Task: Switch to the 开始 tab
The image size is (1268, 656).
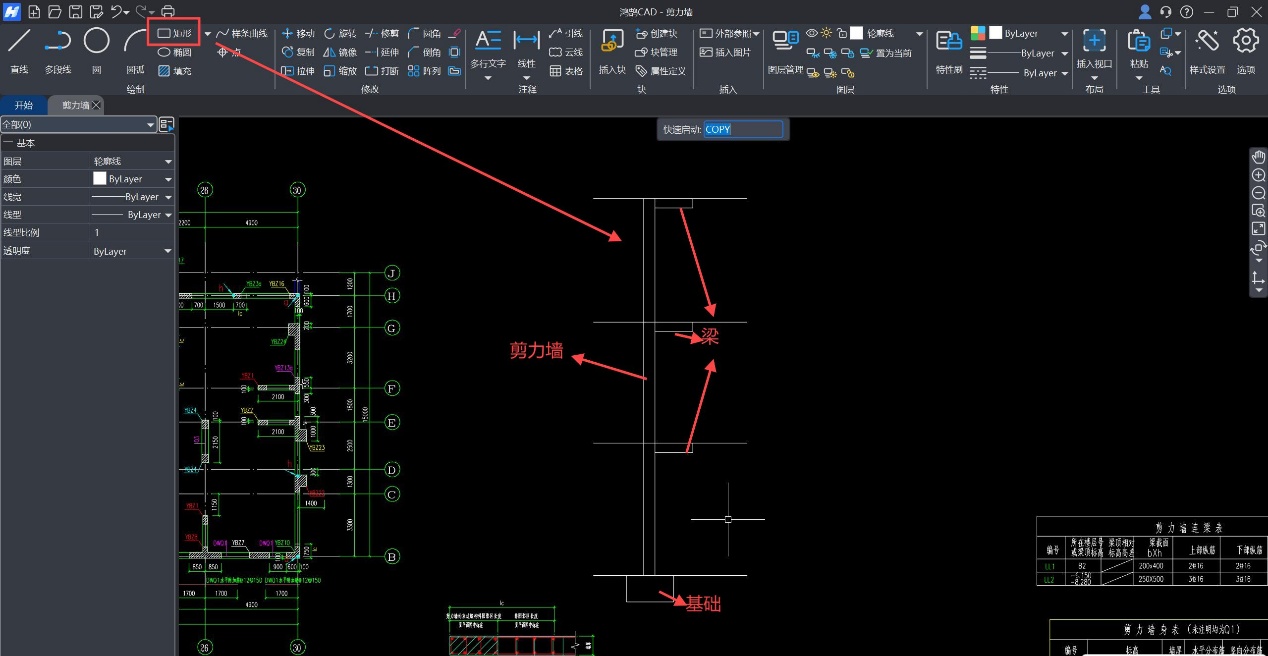Action: pyautogui.click(x=23, y=105)
